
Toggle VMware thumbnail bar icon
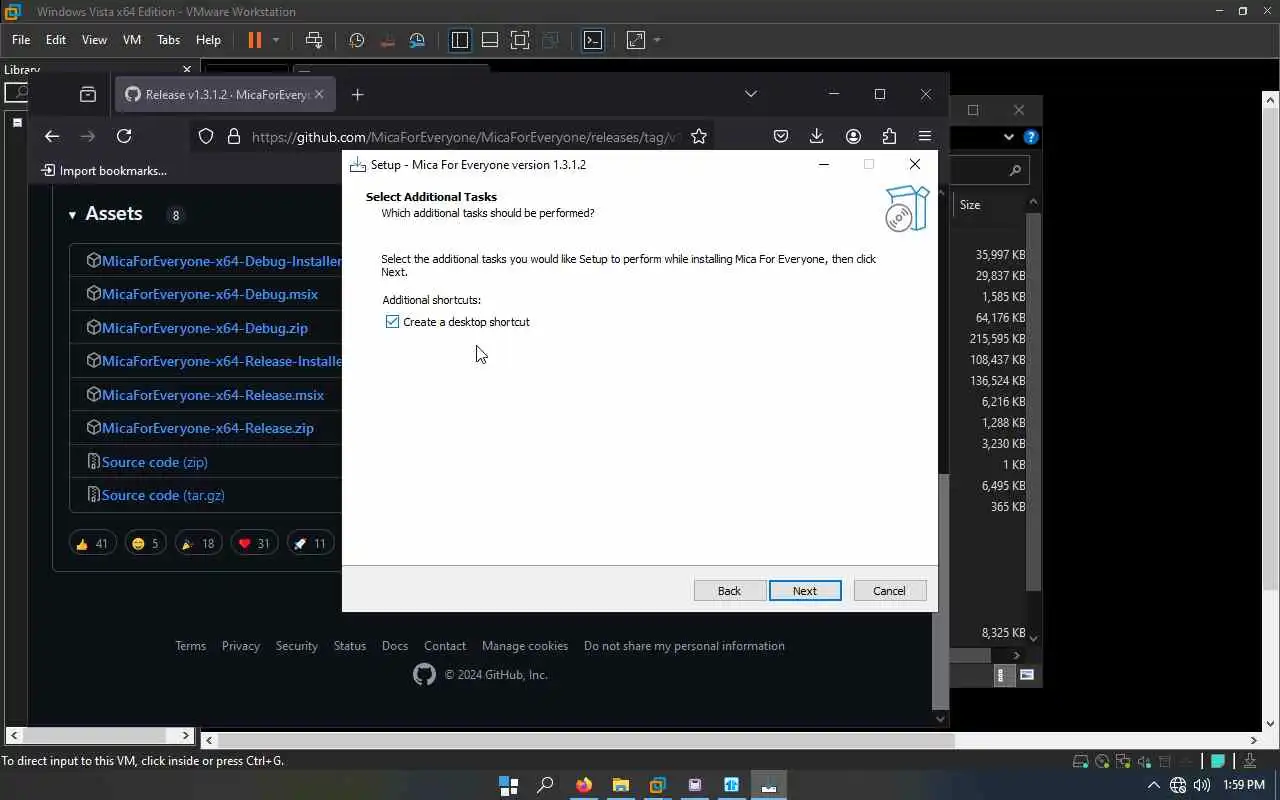[x=490, y=40]
